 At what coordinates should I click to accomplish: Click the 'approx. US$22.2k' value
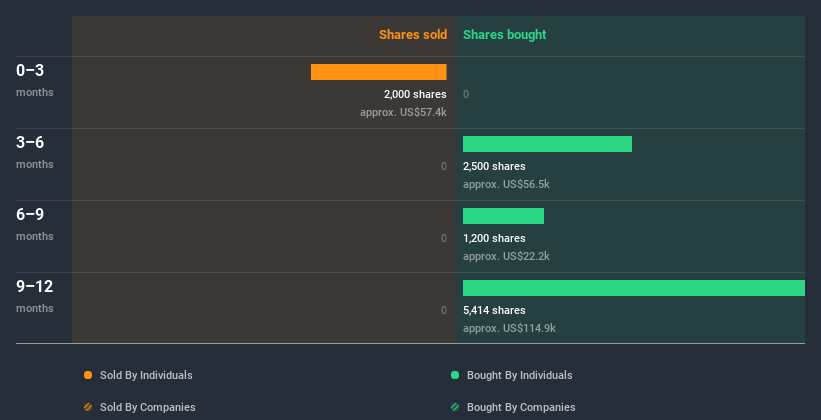pos(506,257)
